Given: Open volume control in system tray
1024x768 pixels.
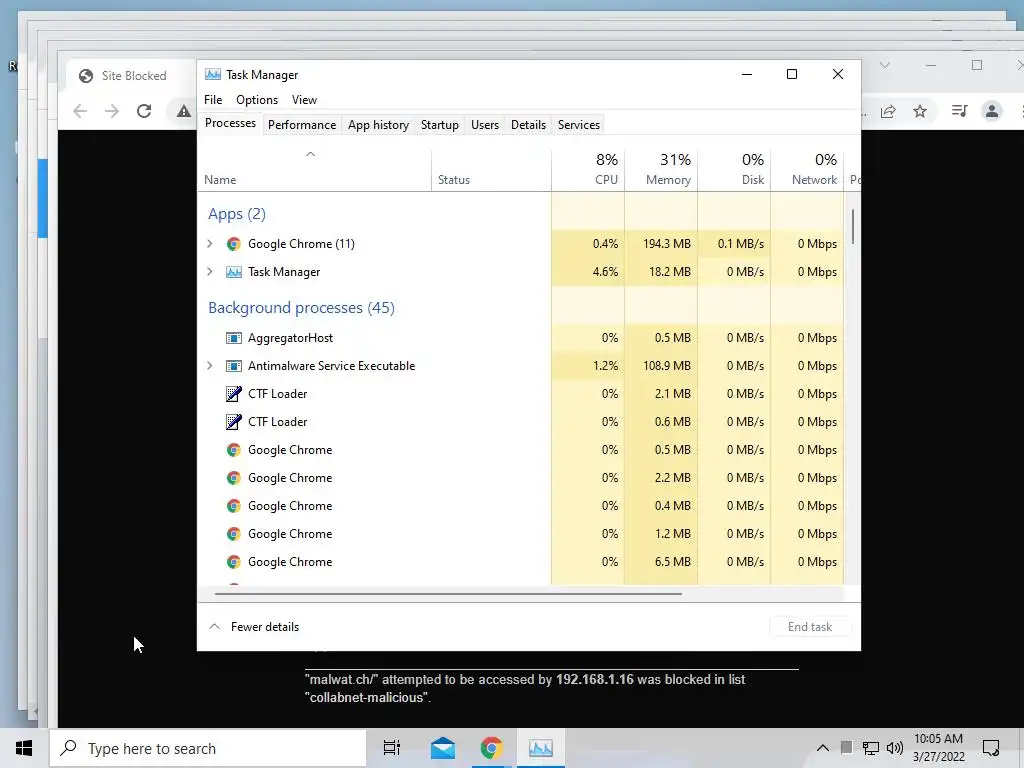Looking at the screenshot, I should (x=895, y=748).
